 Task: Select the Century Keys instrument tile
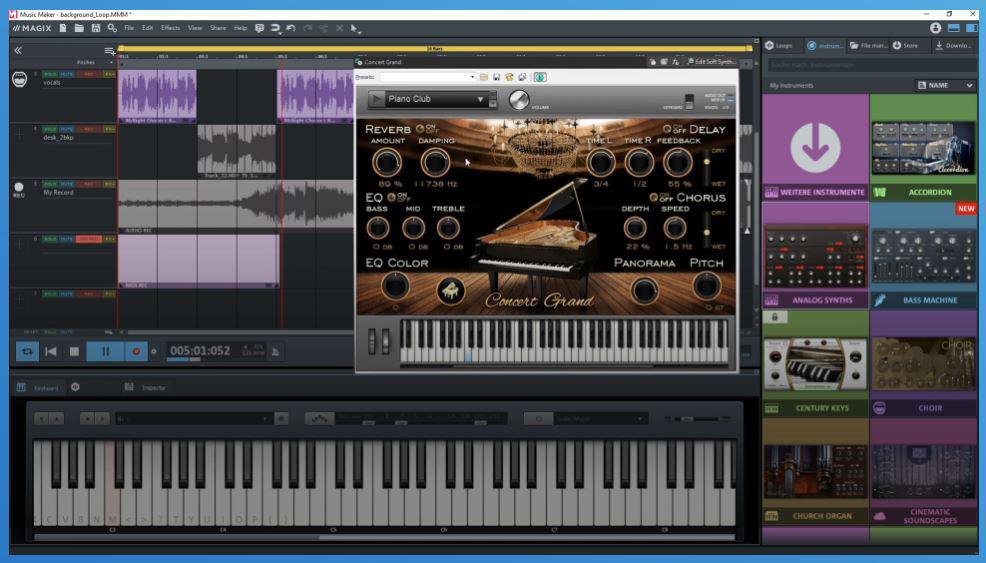click(816, 364)
